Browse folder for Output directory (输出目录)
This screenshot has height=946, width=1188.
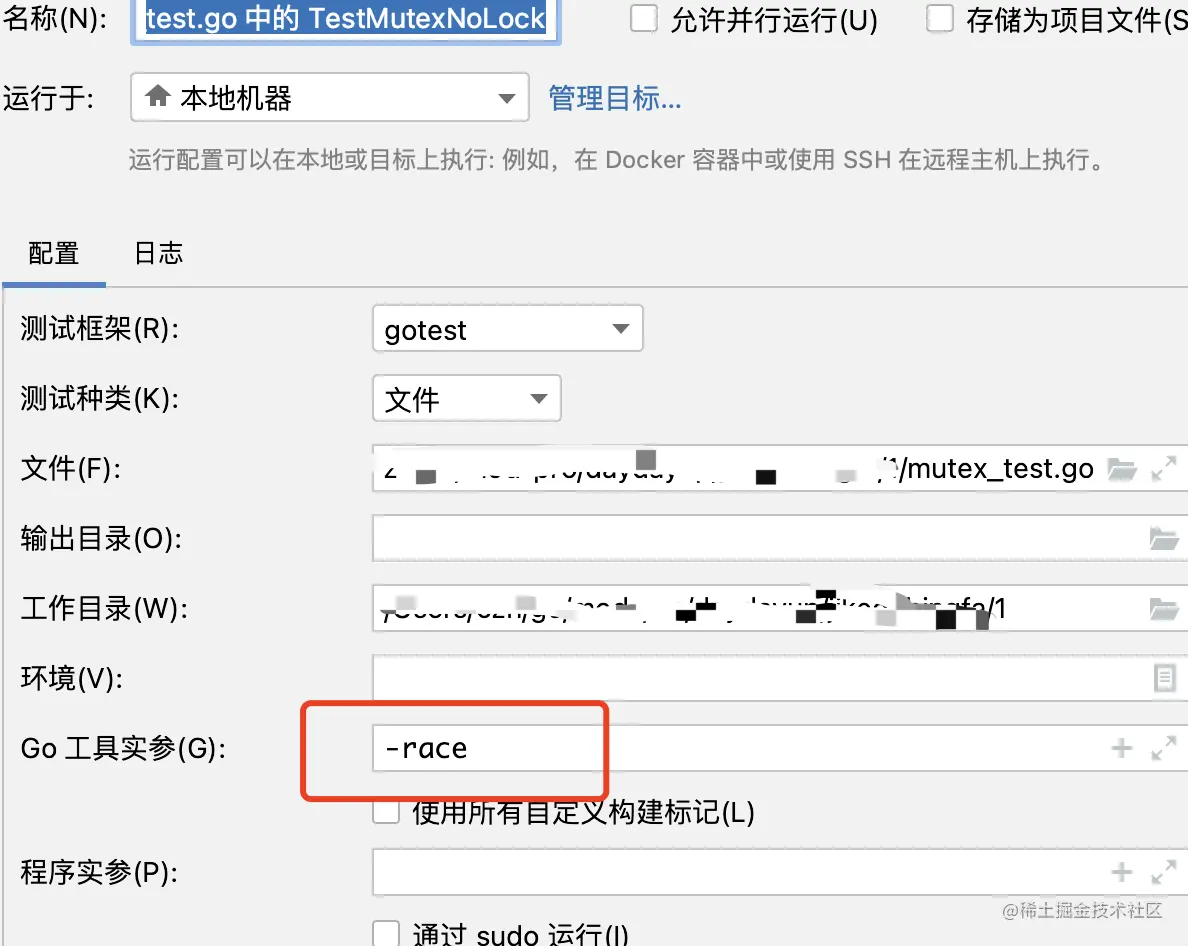[x=1164, y=539]
